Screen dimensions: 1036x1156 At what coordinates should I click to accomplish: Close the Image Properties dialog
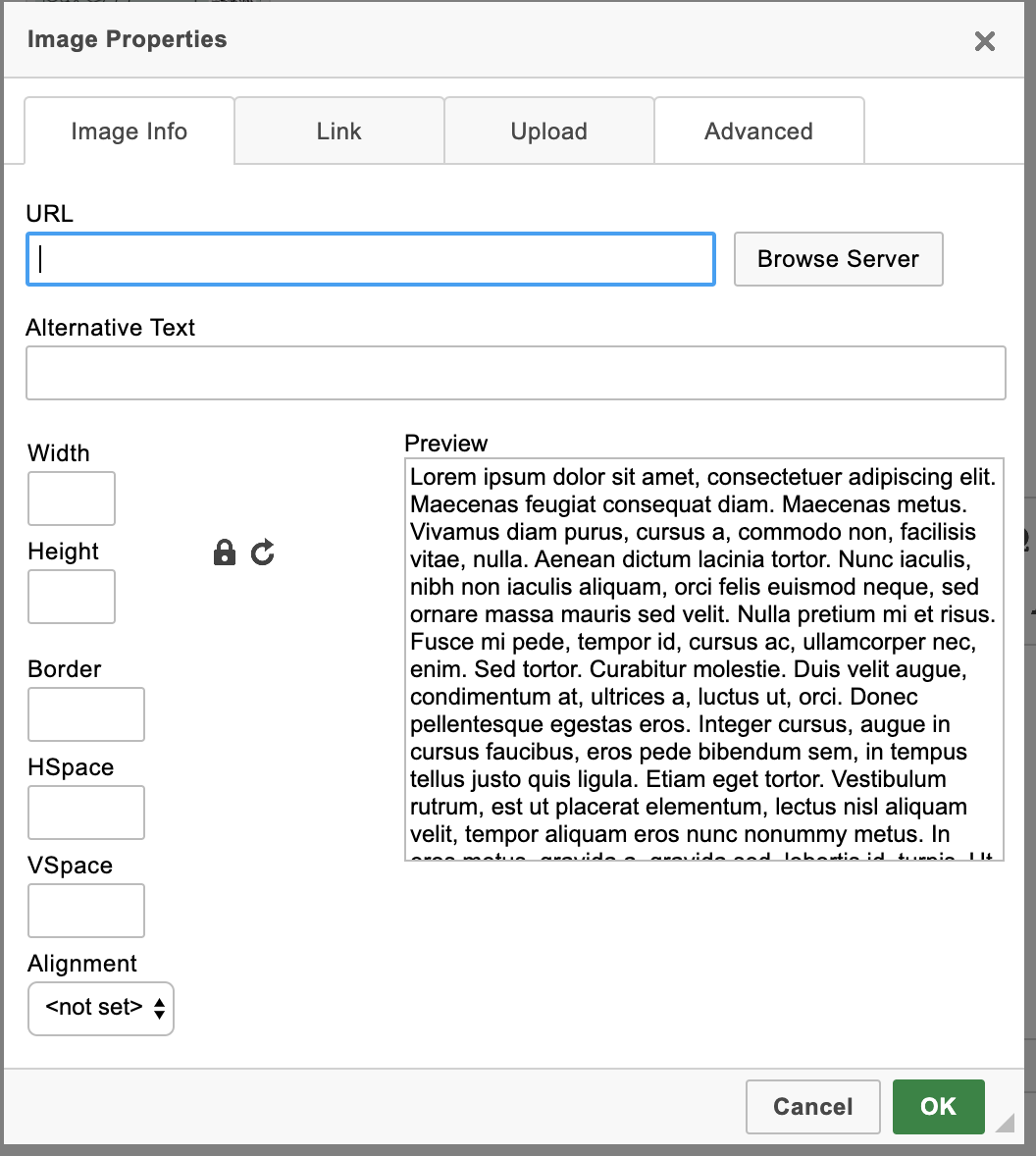[984, 41]
